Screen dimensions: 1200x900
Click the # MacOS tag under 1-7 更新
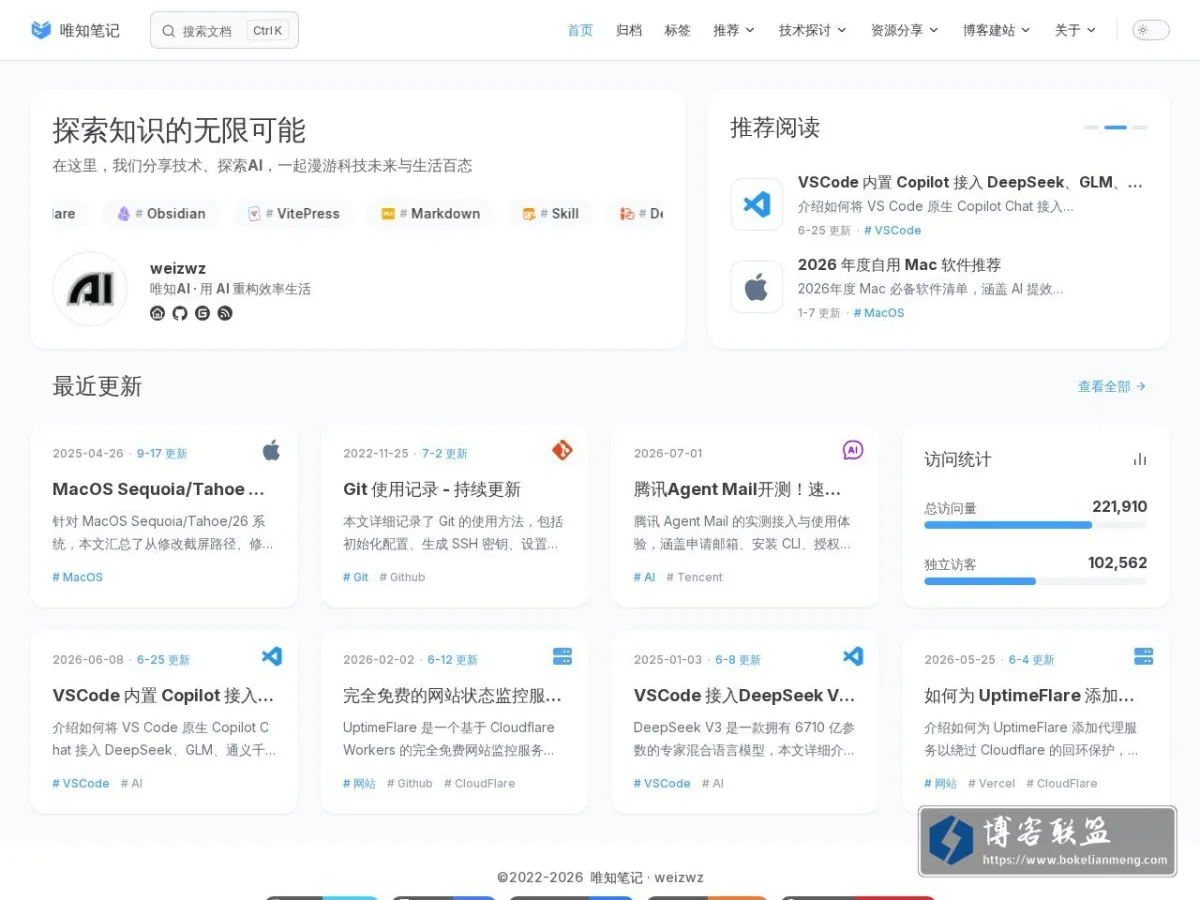coord(879,313)
